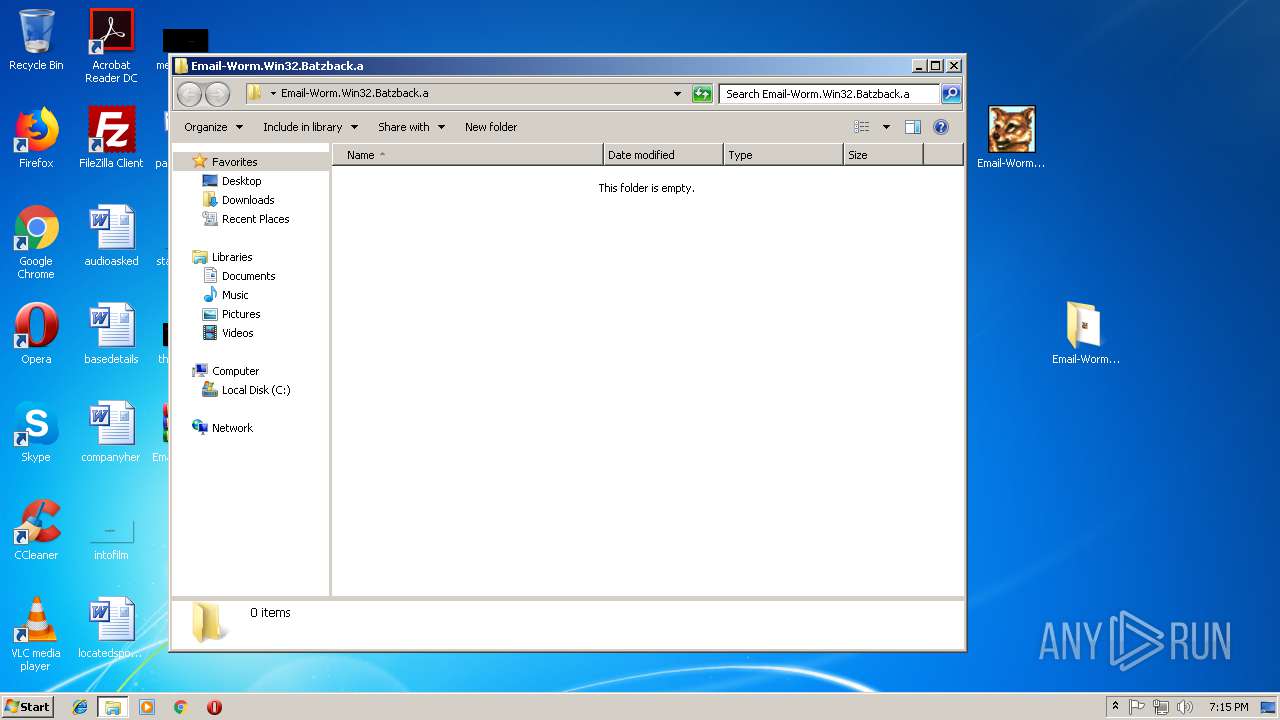Open companyher Word document
1280x720 pixels.
[x=111, y=432]
